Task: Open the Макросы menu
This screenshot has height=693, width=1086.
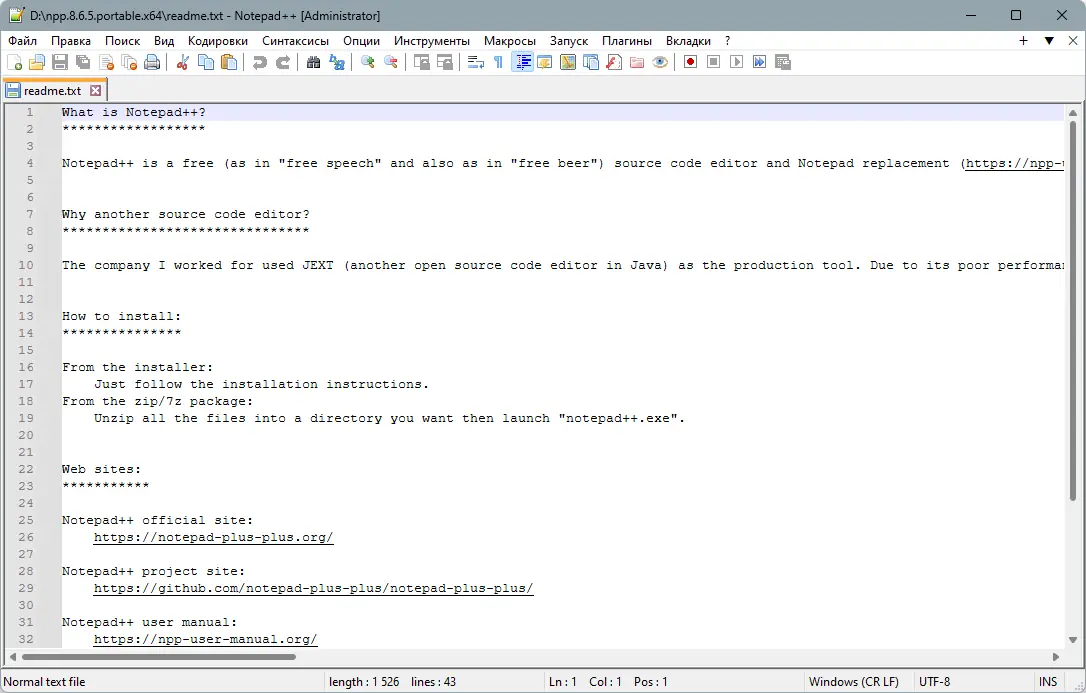Action: (510, 41)
